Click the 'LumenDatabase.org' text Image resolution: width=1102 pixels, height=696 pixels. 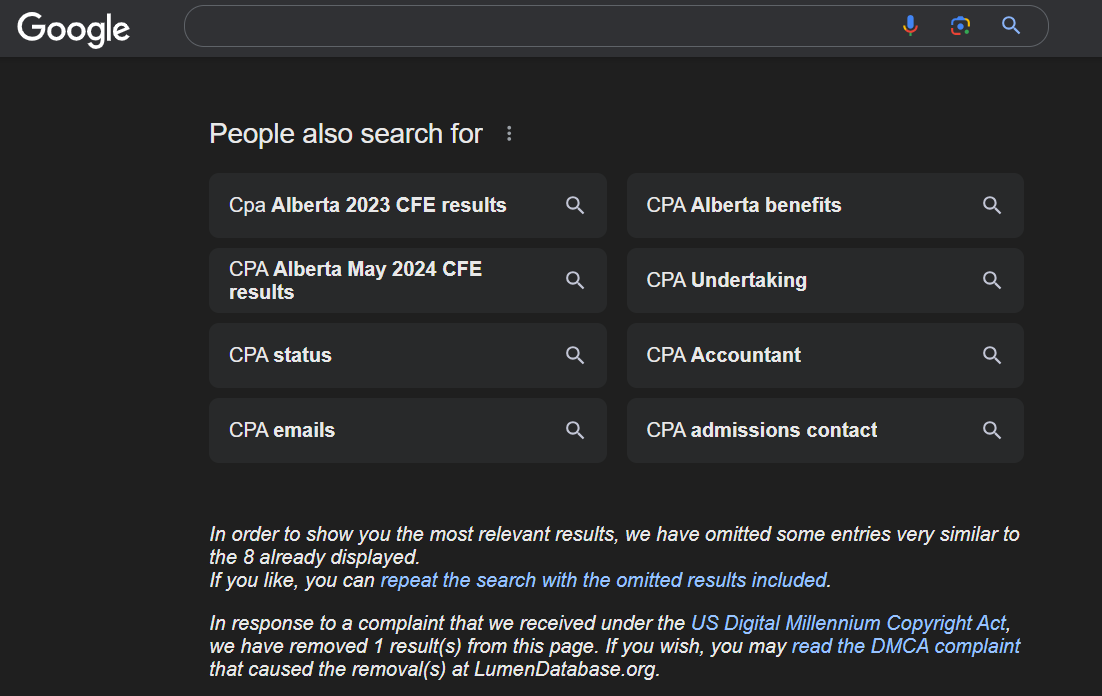[x=565, y=669]
